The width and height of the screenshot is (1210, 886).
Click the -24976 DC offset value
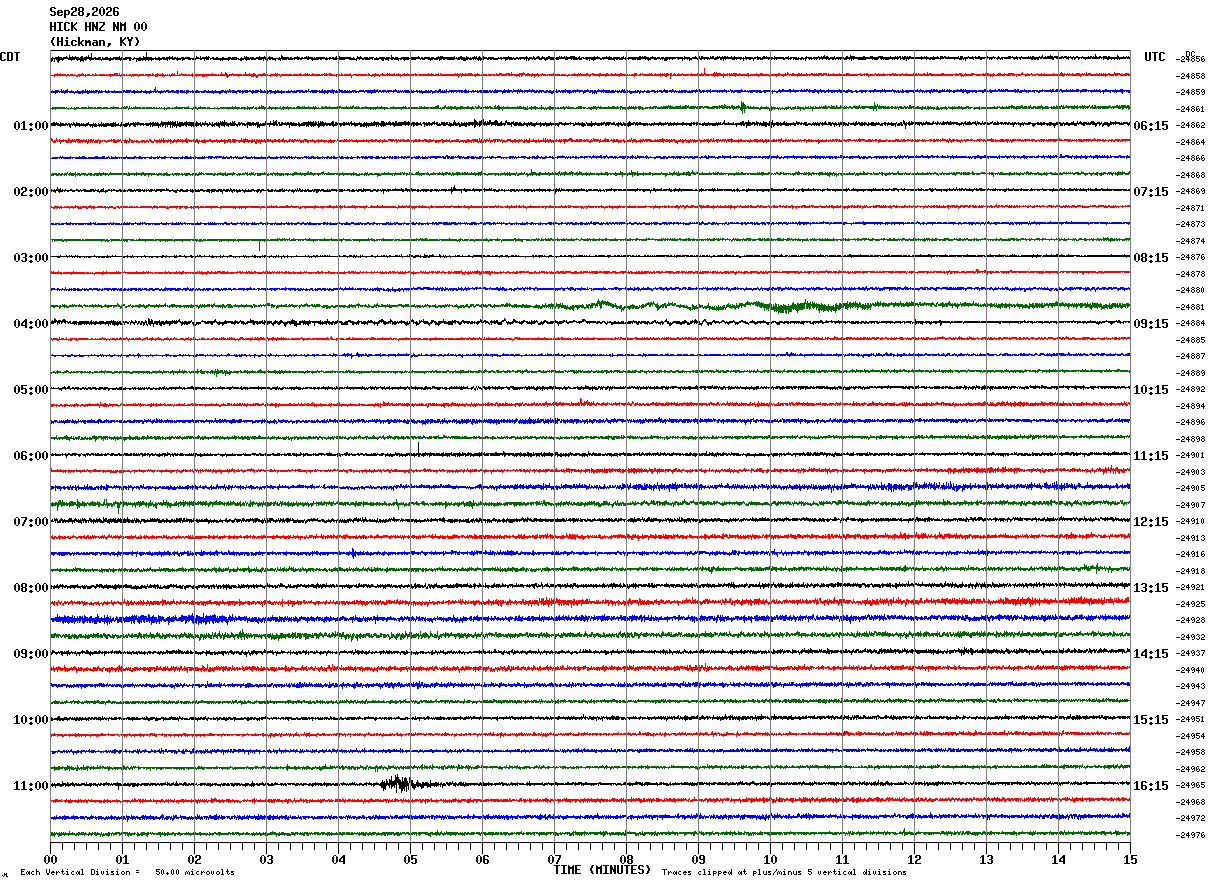tap(1191, 835)
